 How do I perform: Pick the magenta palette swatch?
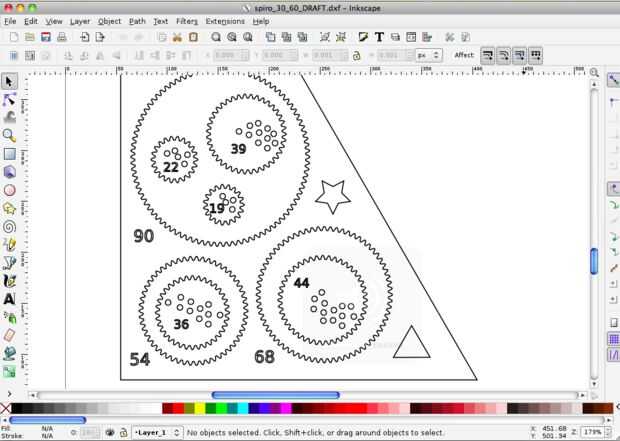coord(285,408)
